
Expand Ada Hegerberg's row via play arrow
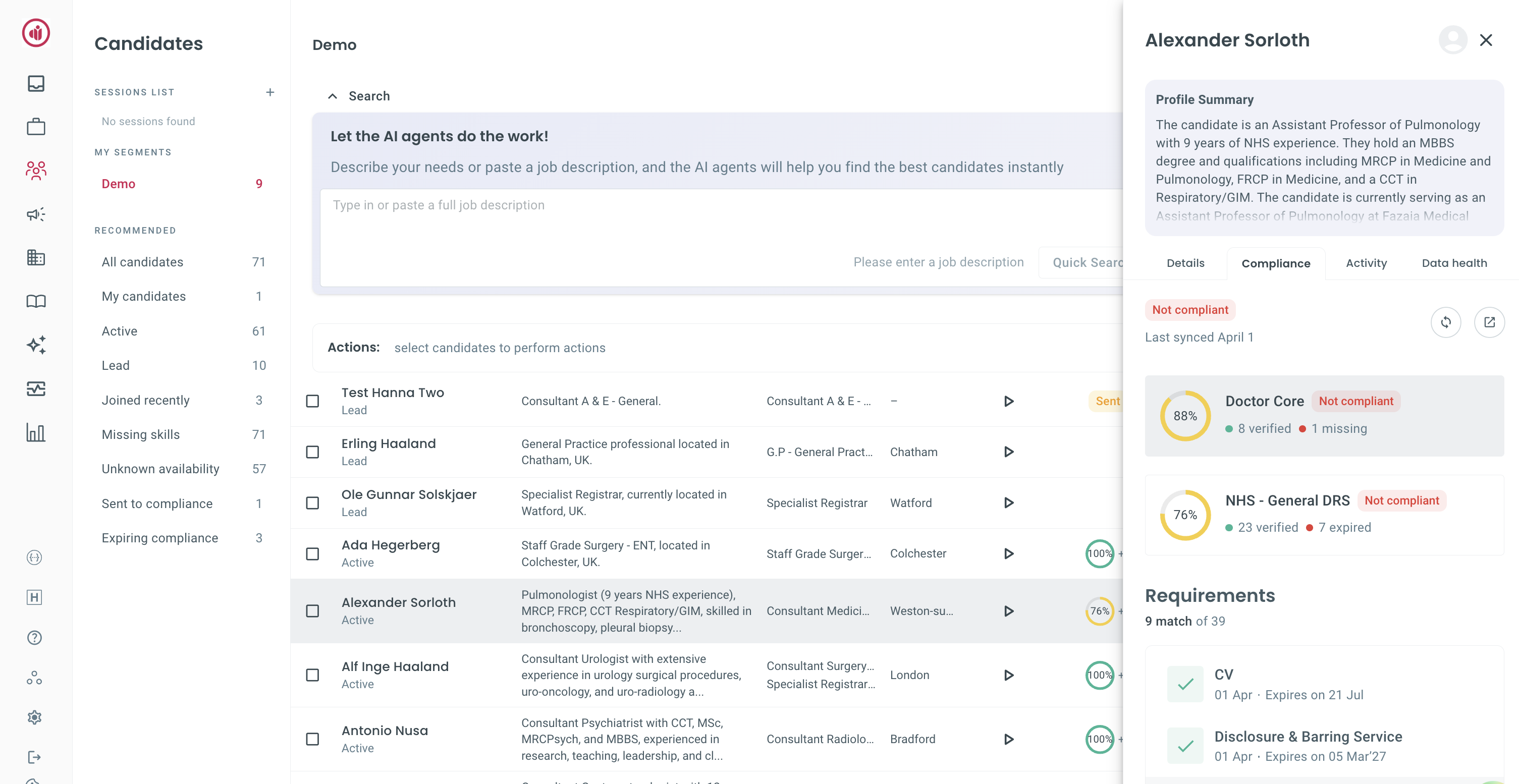coord(1009,553)
